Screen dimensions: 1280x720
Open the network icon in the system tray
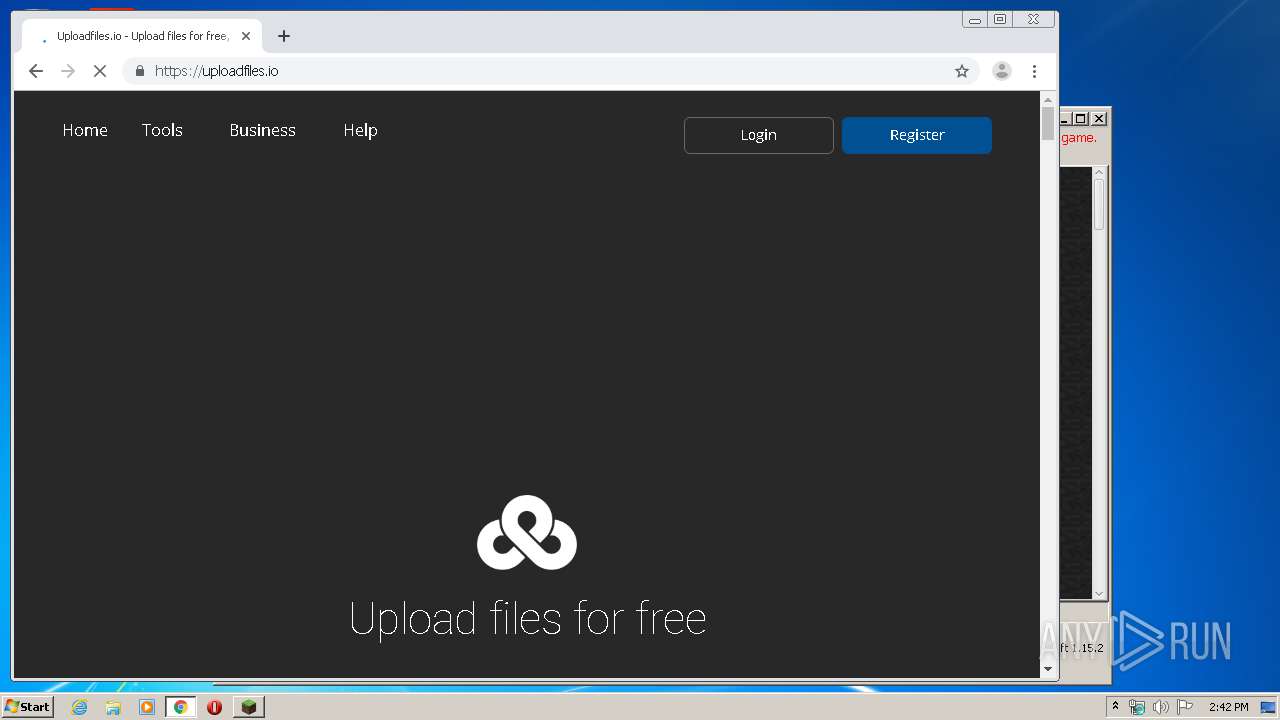pos(1137,707)
